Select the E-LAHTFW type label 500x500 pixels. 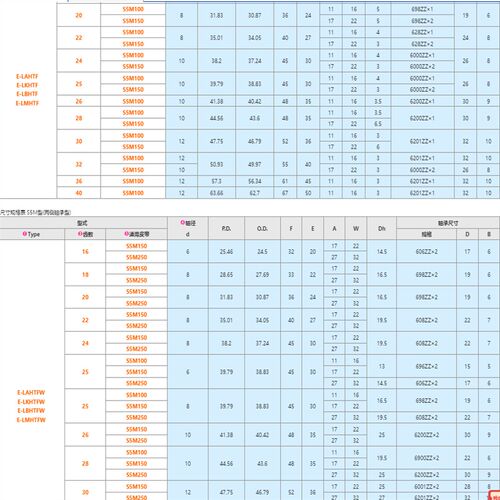[31, 393]
